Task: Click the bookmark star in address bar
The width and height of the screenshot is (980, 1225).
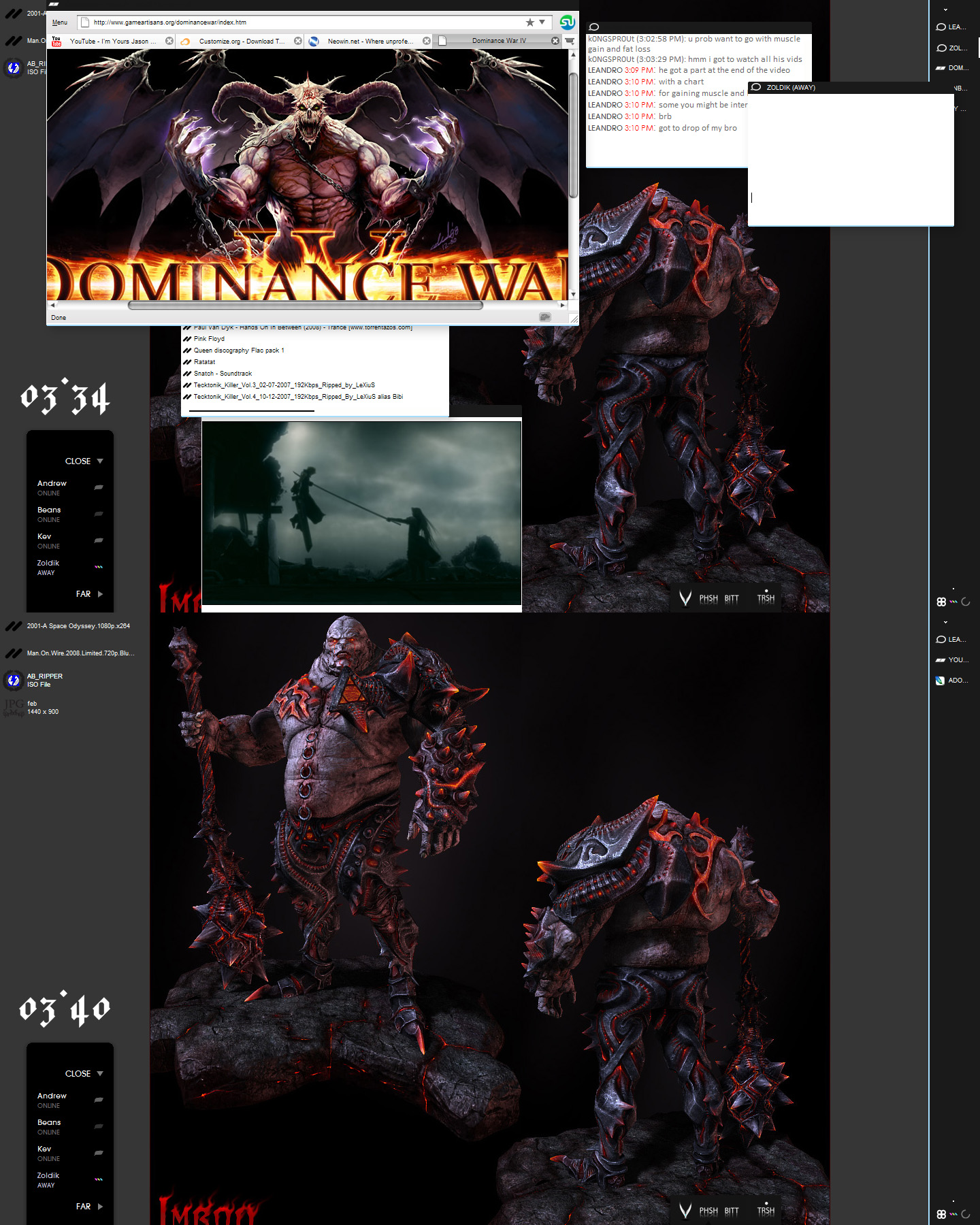Action: pos(529,22)
